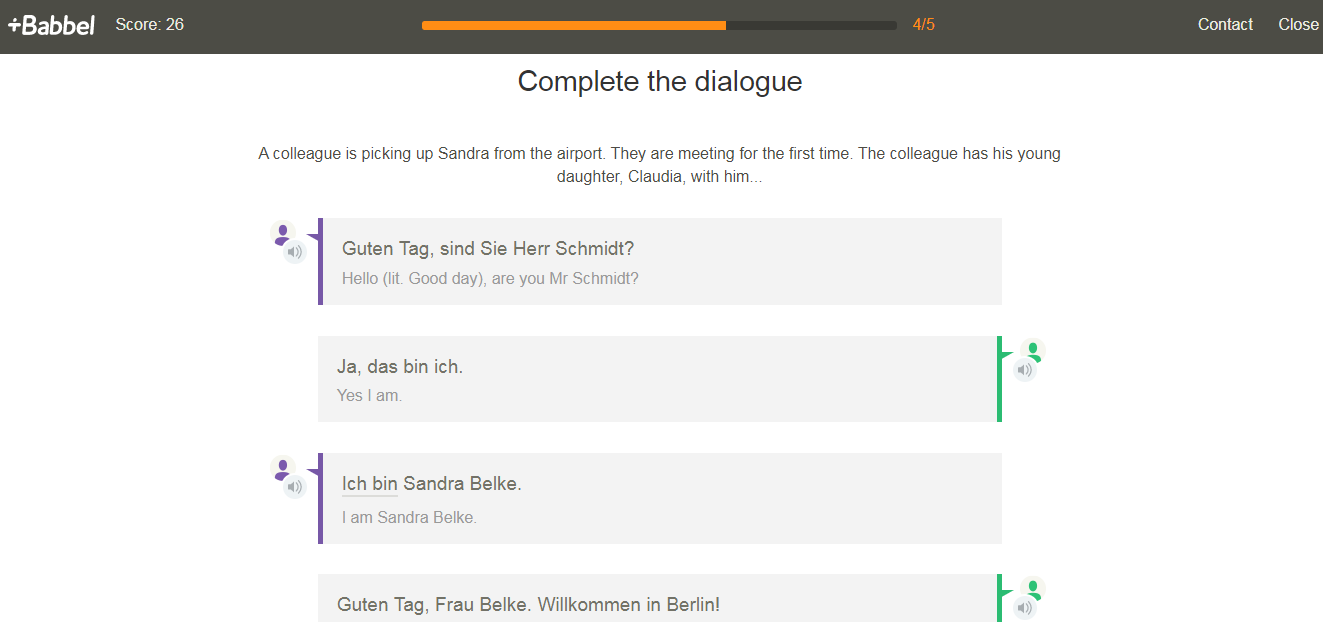Click green speaker avatar beside 'Willkommen in Berlin!'
Image resolution: width=1323 pixels, height=622 pixels.
click(1033, 588)
